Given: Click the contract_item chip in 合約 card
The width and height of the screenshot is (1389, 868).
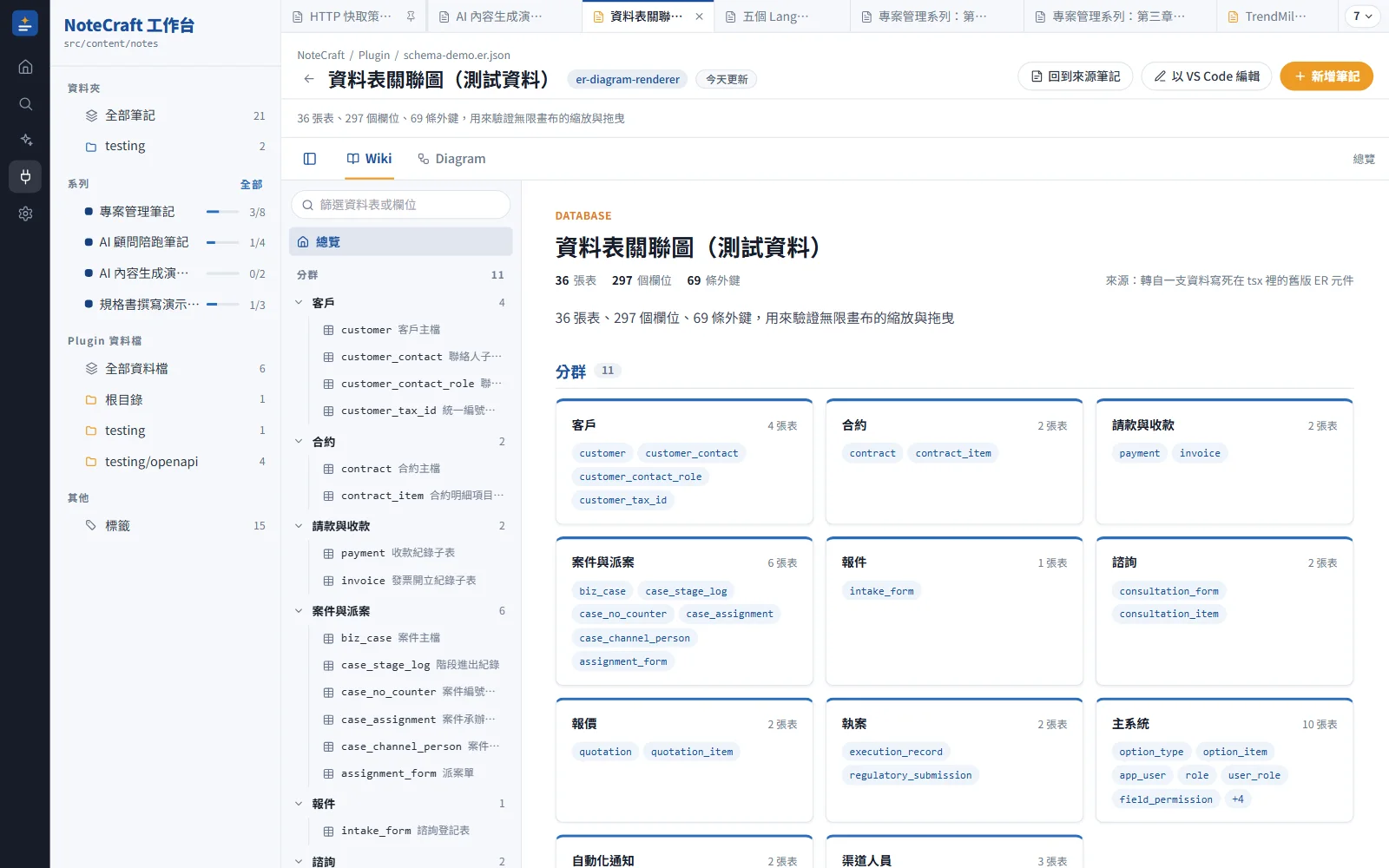Looking at the screenshot, I should [953, 453].
